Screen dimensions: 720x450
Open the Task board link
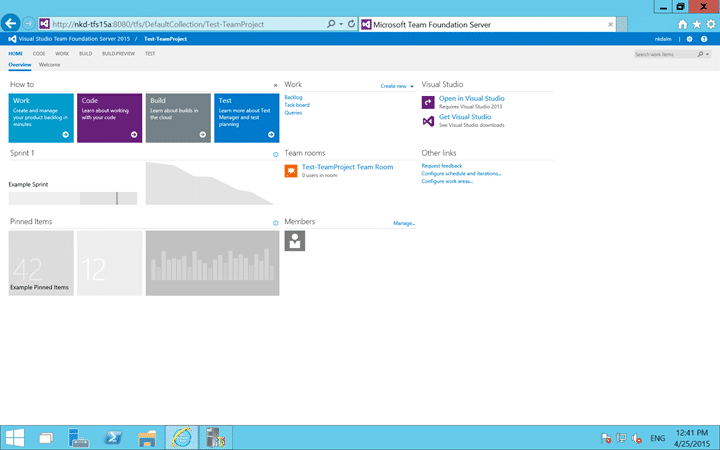pos(297,105)
